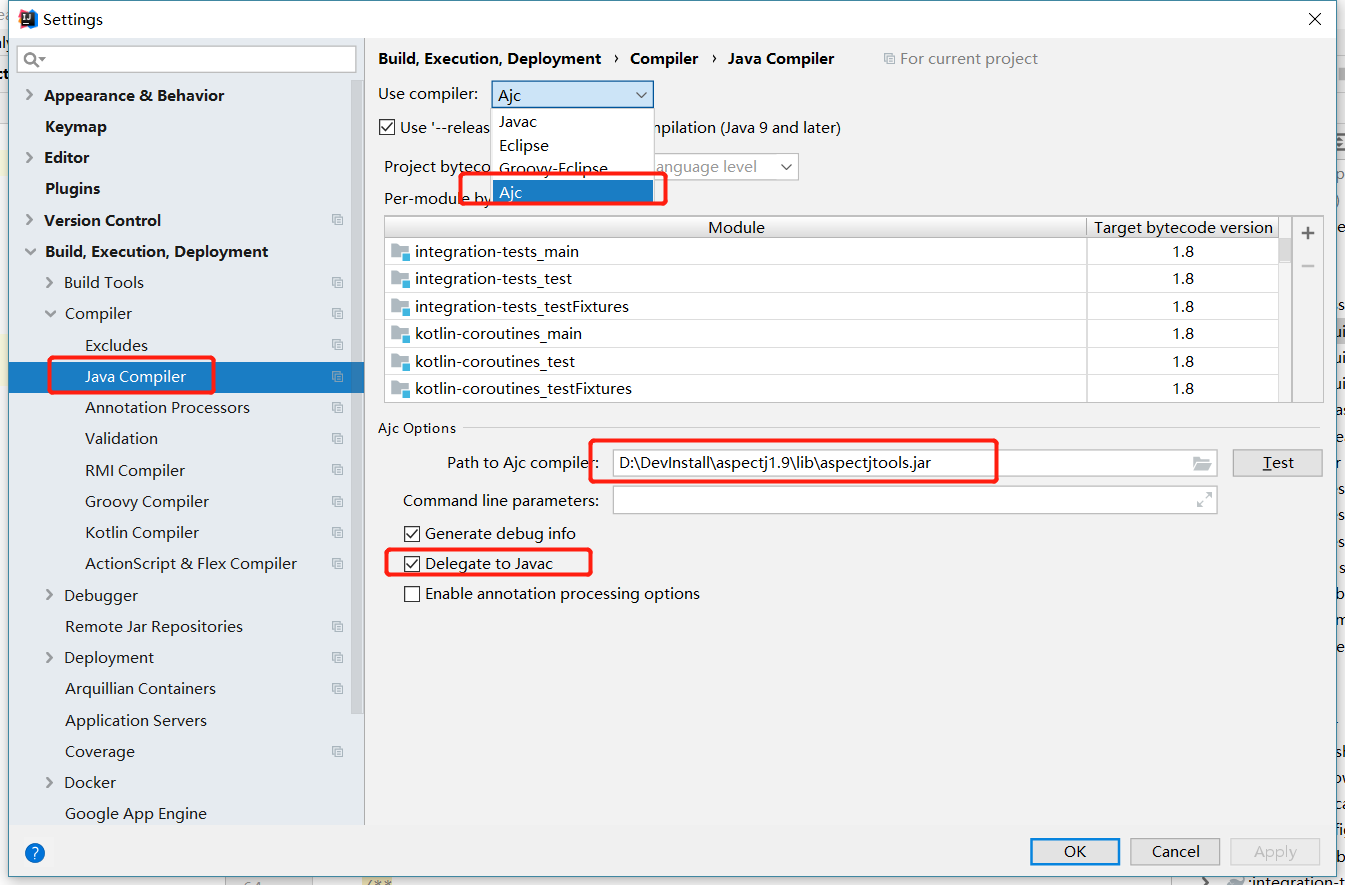The height and width of the screenshot is (885, 1345).
Task: Expand the Deployment tree node
Action: coord(50,658)
